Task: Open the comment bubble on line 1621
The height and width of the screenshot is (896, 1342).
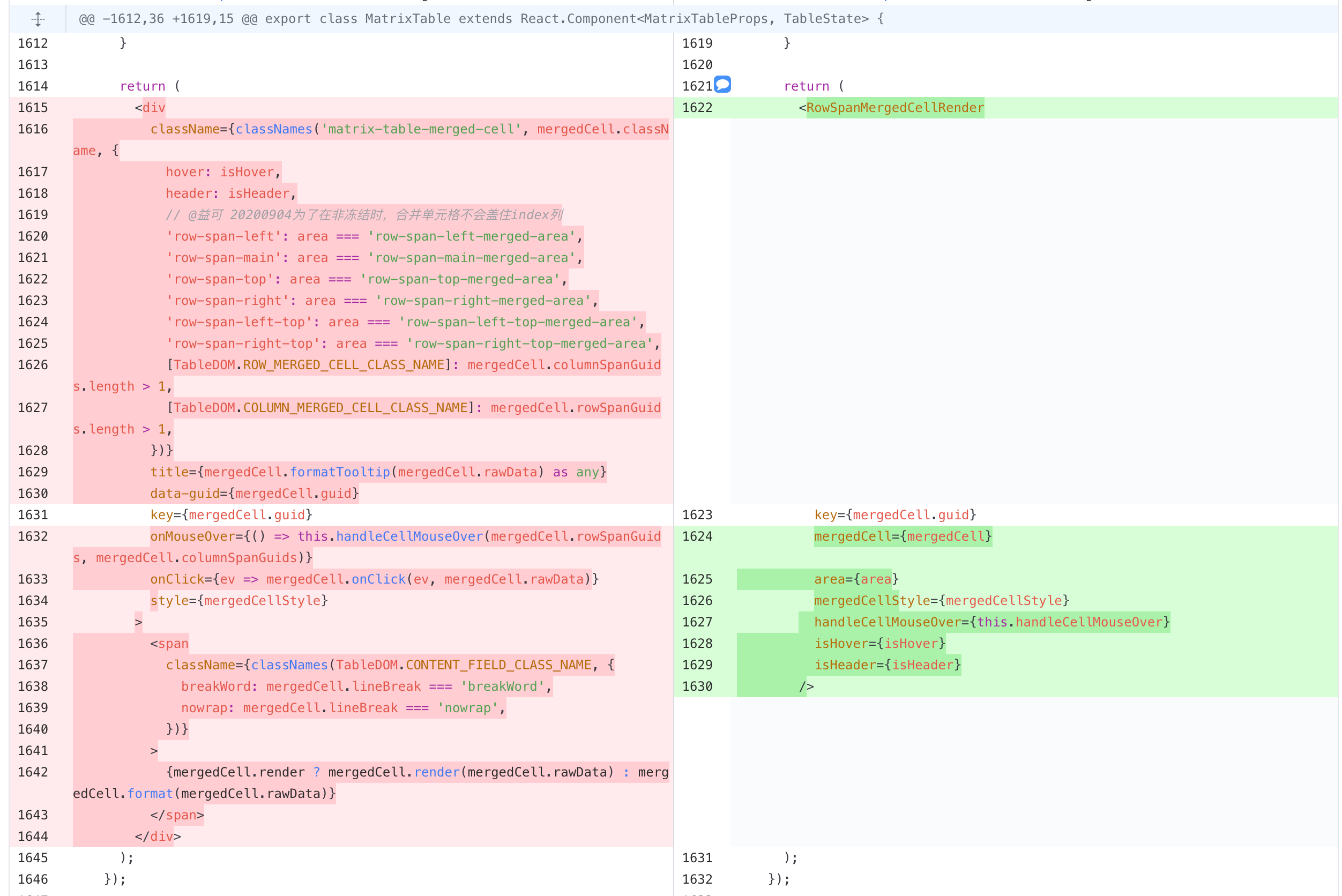Action: (722, 85)
